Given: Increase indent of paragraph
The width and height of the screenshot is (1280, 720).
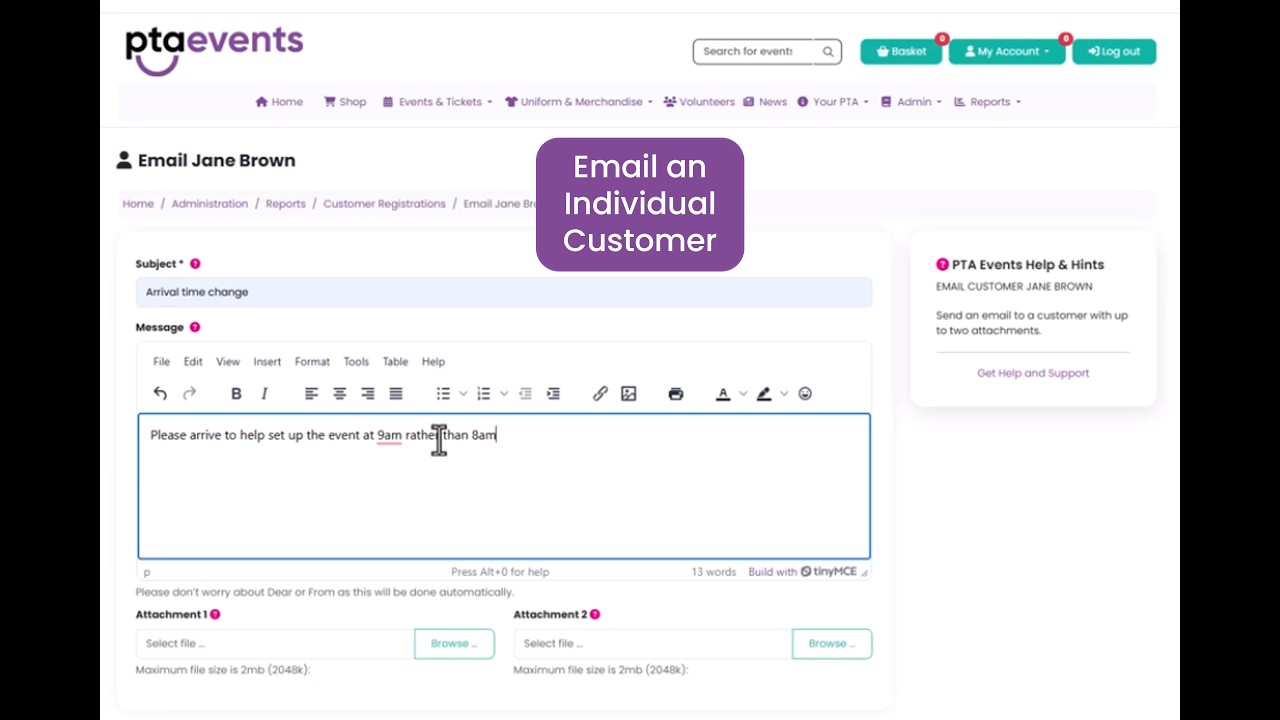Looking at the screenshot, I should point(553,394).
